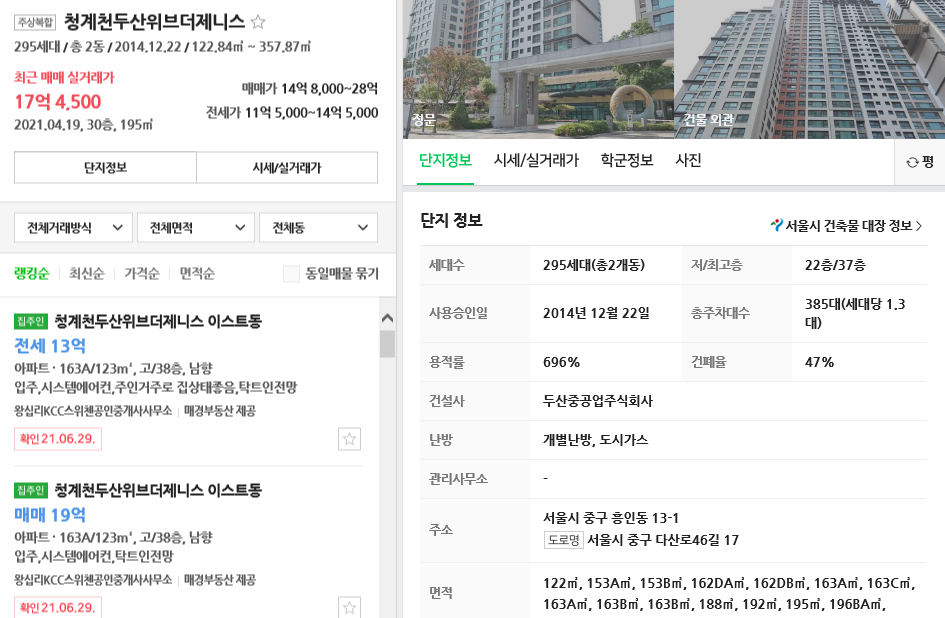Screen dimensions: 945x618
Task: Toggle 동일매물 묶기 checkbox
Action: [291, 274]
